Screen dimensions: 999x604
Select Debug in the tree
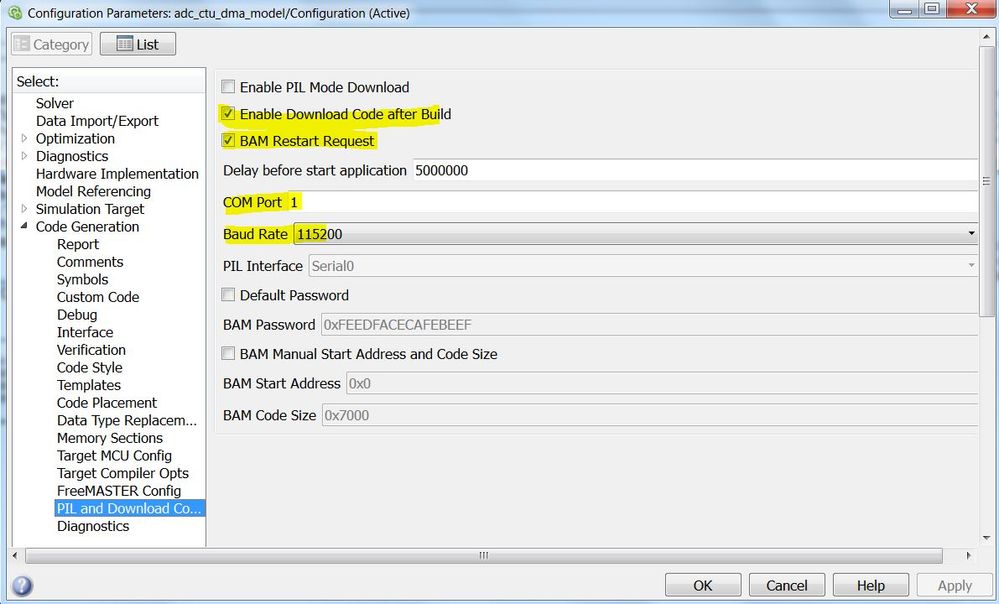pos(77,315)
